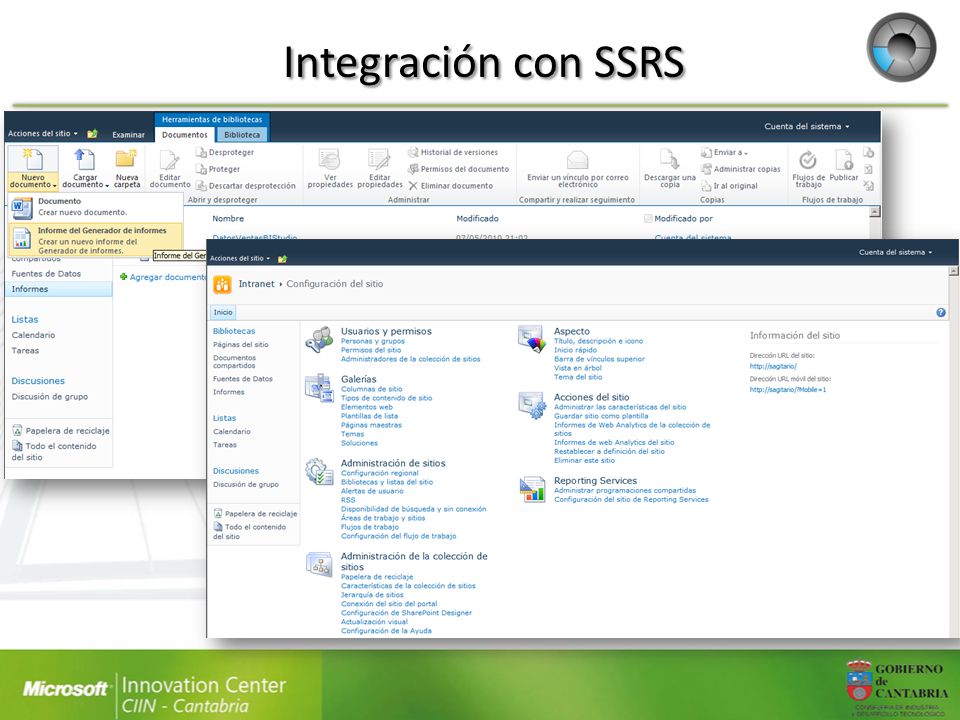
Task: Choose Informe del Generador de informes entry
Action: tap(96, 239)
